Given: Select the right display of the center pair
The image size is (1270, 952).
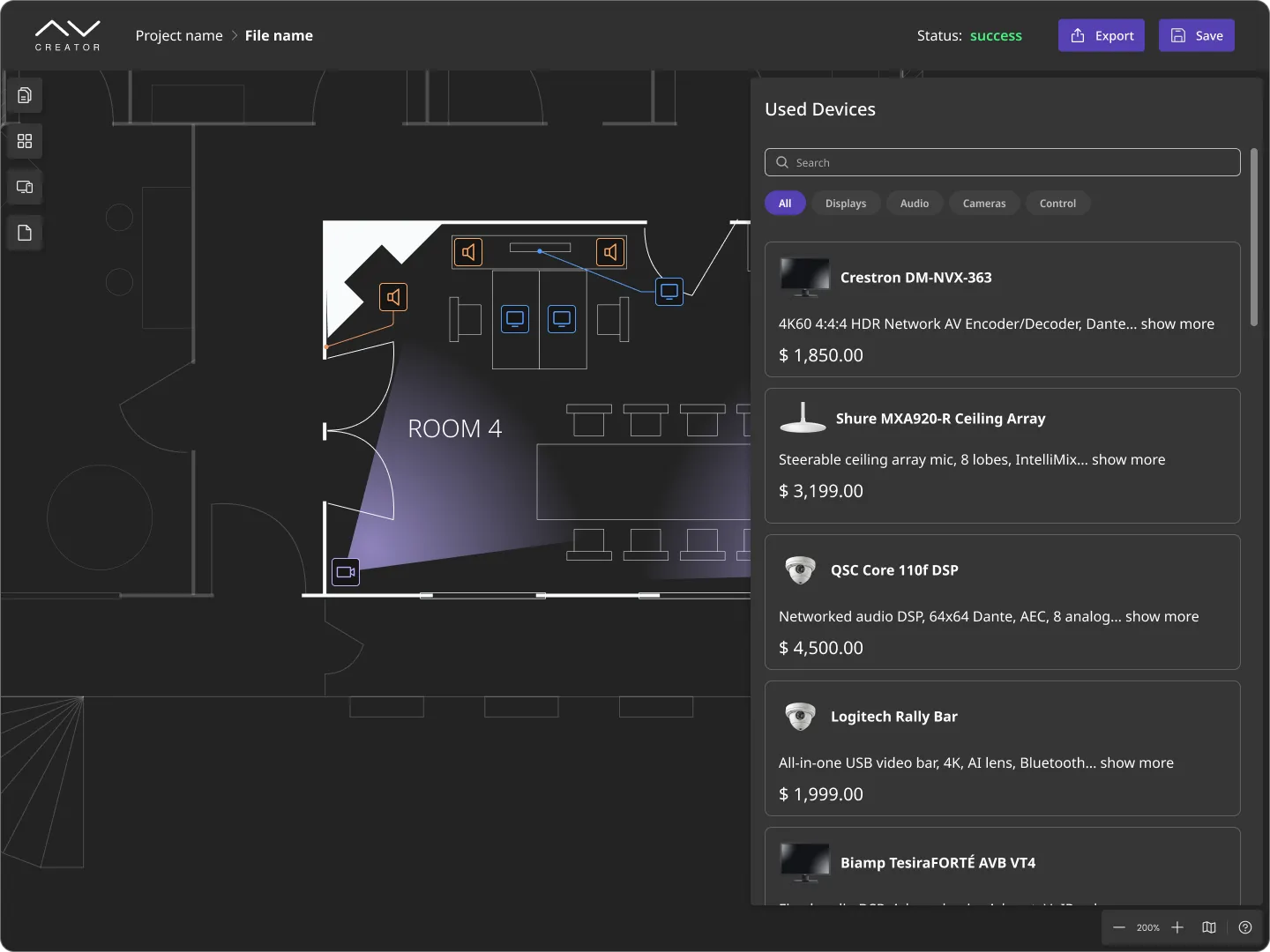Looking at the screenshot, I should 562,318.
